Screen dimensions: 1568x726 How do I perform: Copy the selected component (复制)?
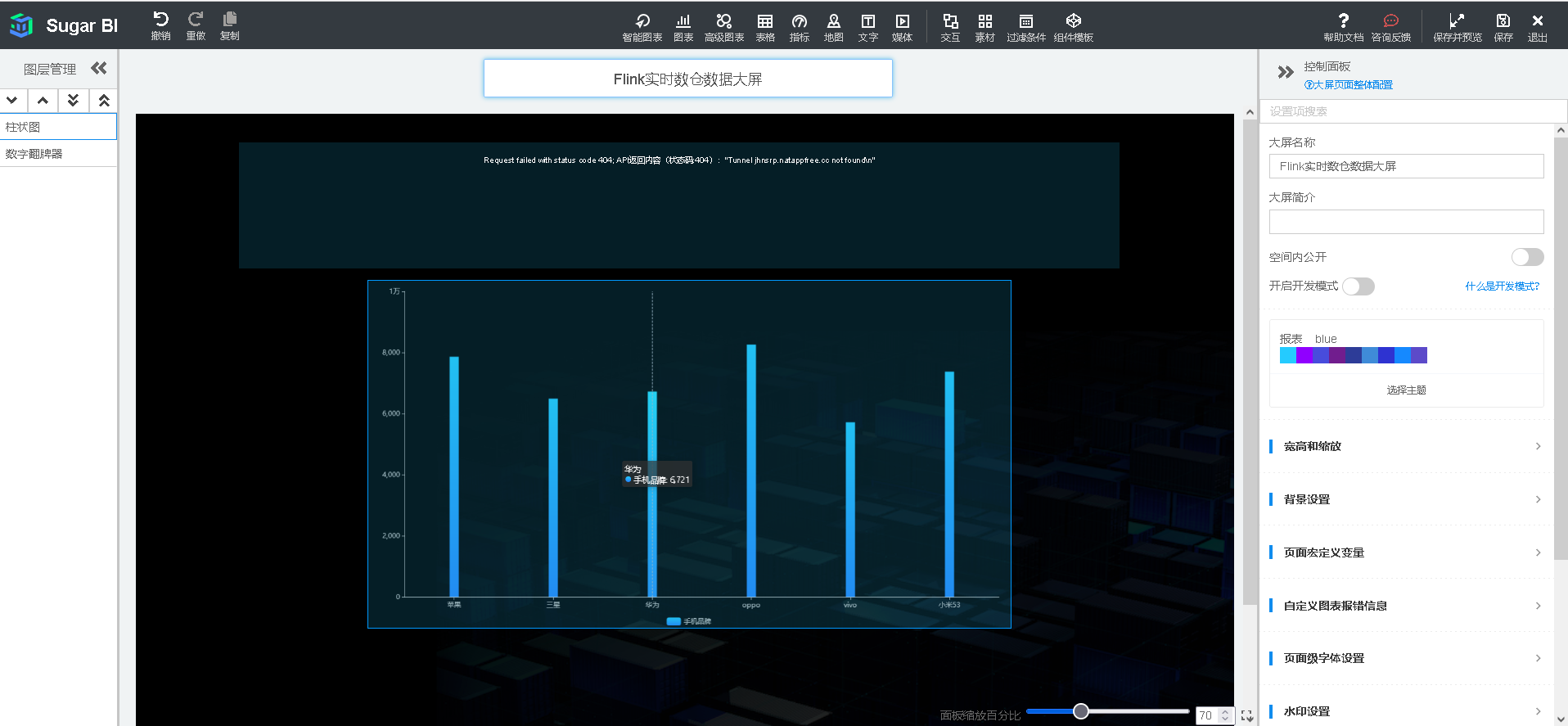[230, 26]
